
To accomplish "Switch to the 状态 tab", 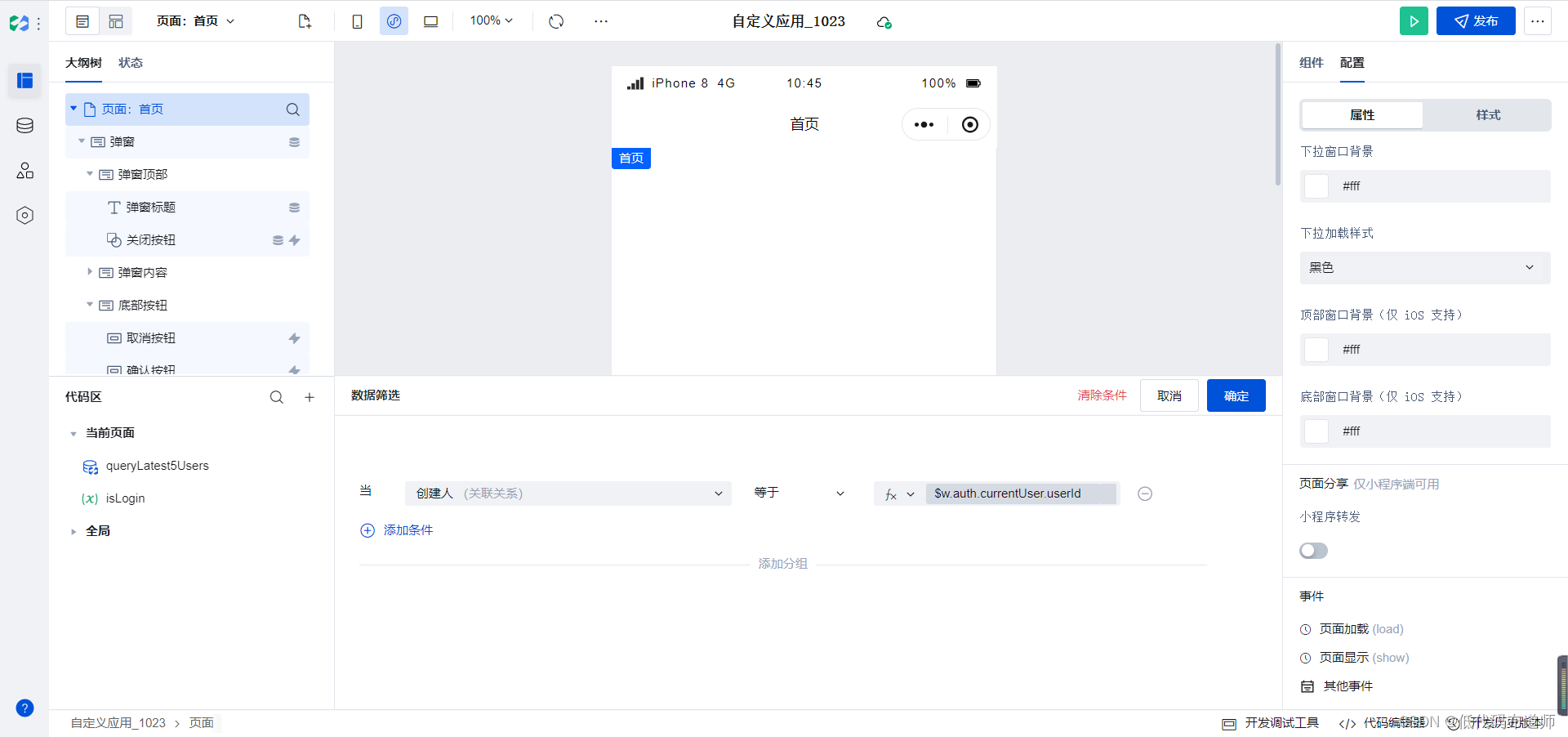I will [131, 63].
